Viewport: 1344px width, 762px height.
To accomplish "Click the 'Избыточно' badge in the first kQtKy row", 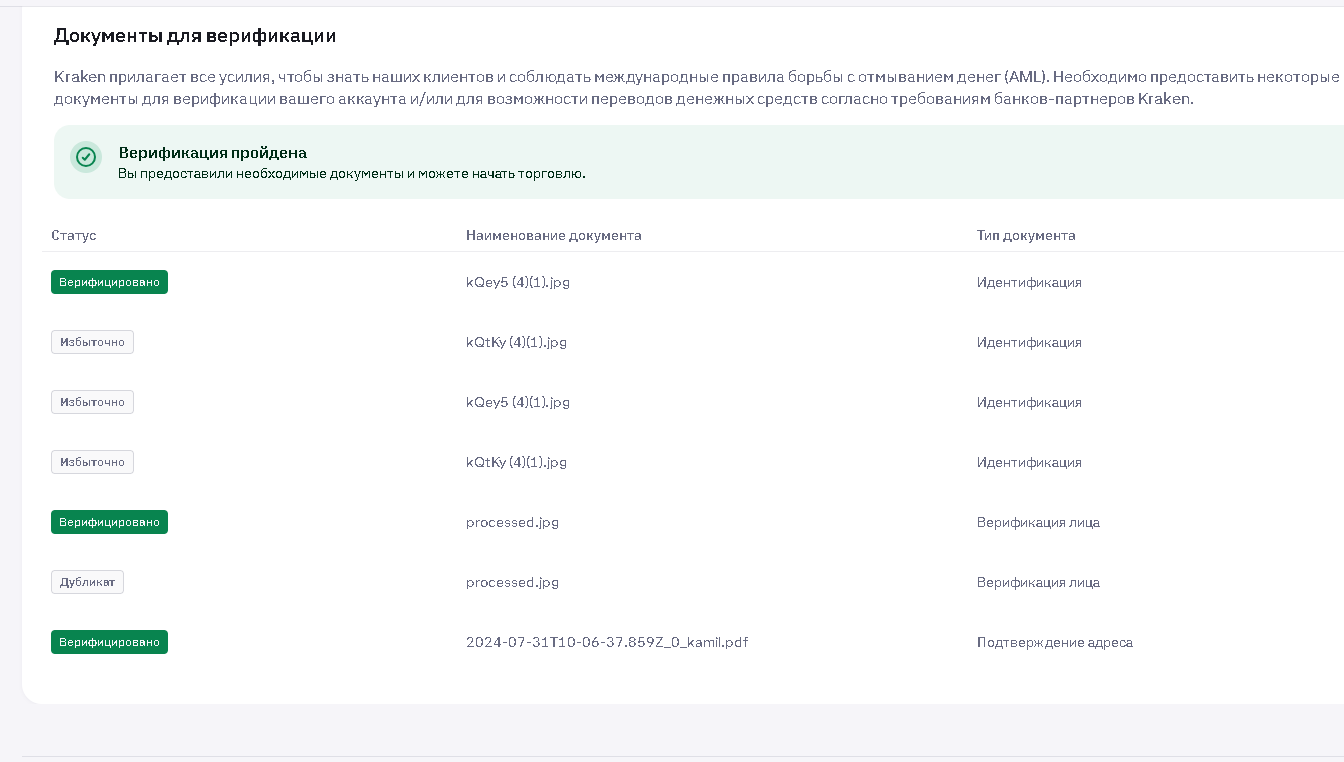I will (x=92, y=342).
